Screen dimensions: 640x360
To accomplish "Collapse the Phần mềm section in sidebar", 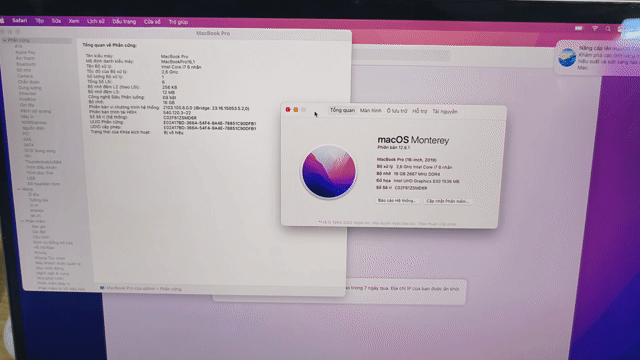I will [x=22, y=221].
